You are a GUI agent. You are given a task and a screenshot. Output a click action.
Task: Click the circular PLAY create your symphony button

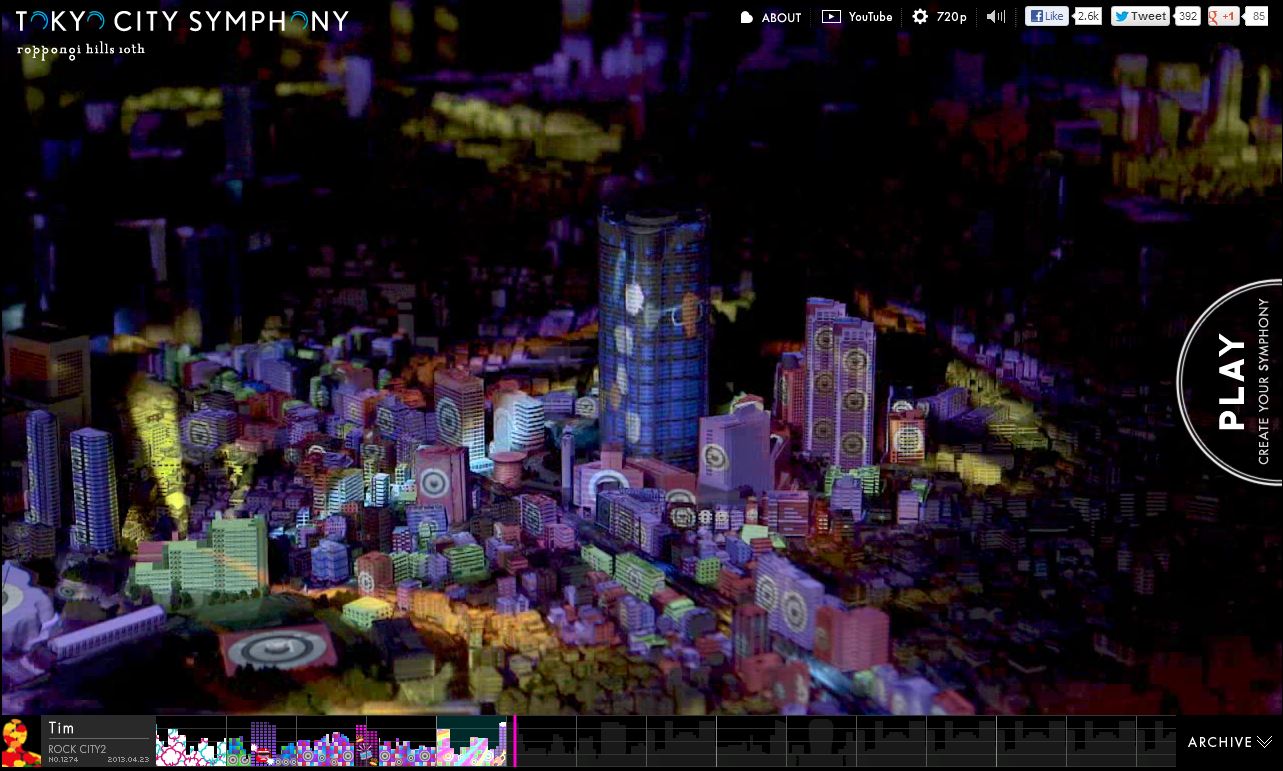click(1232, 382)
